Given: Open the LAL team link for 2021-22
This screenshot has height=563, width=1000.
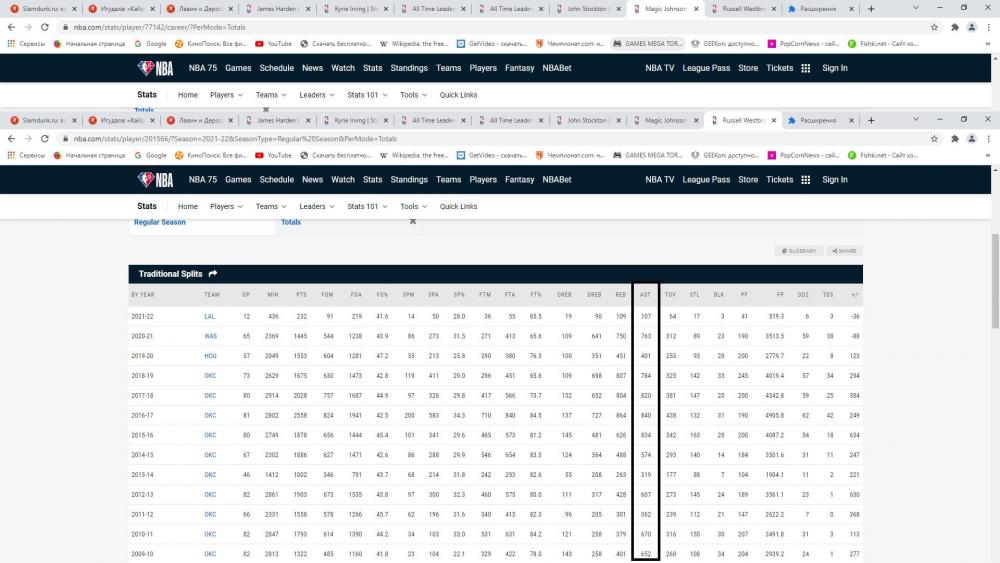Looking at the screenshot, I should pos(210,316).
